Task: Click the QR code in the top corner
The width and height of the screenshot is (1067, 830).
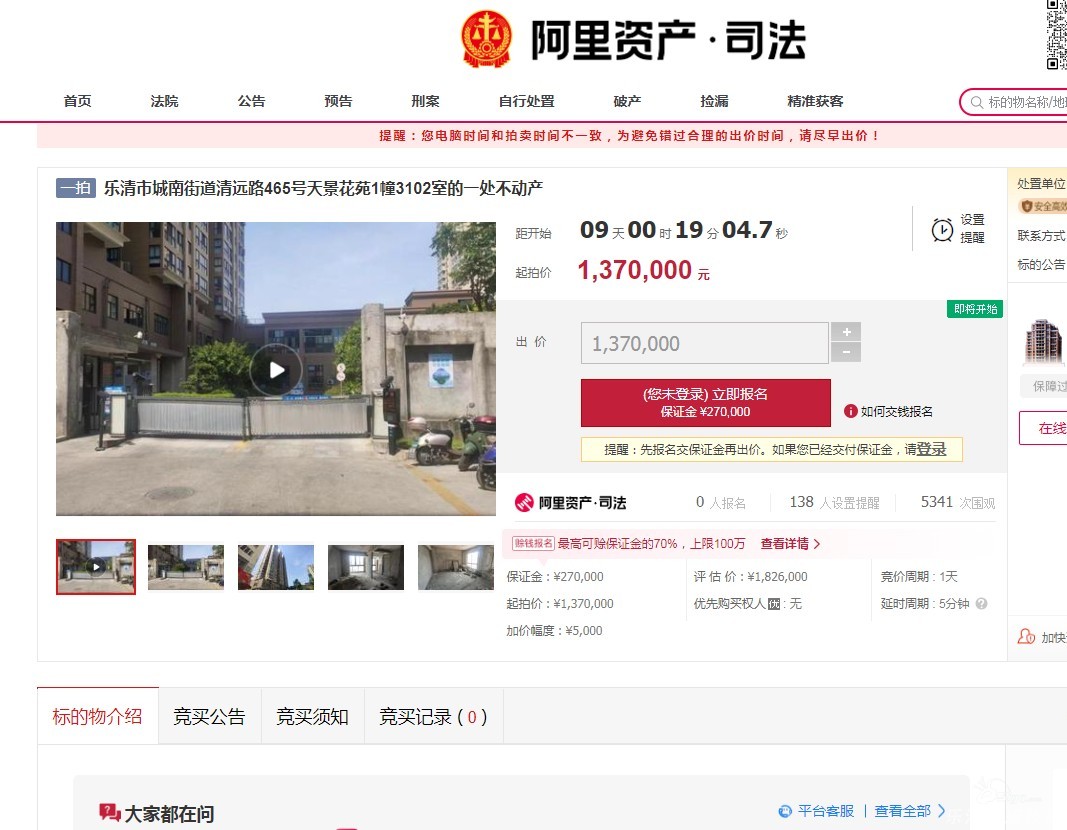Action: pyautogui.click(x=1056, y=35)
